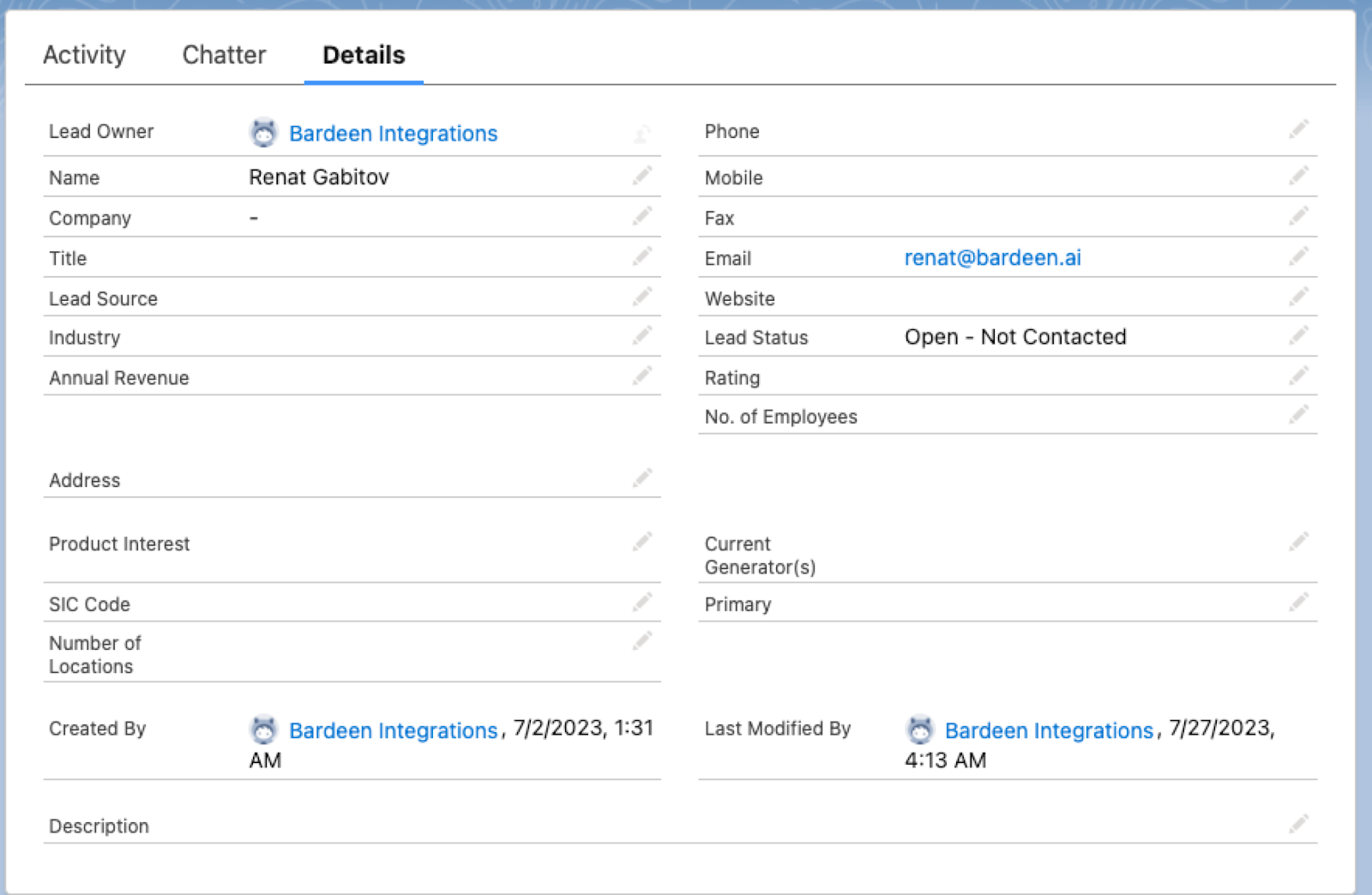Image resolution: width=1372 pixels, height=895 pixels.
Task: Edit the Phone field pencil
Action: pos(1298,129)
